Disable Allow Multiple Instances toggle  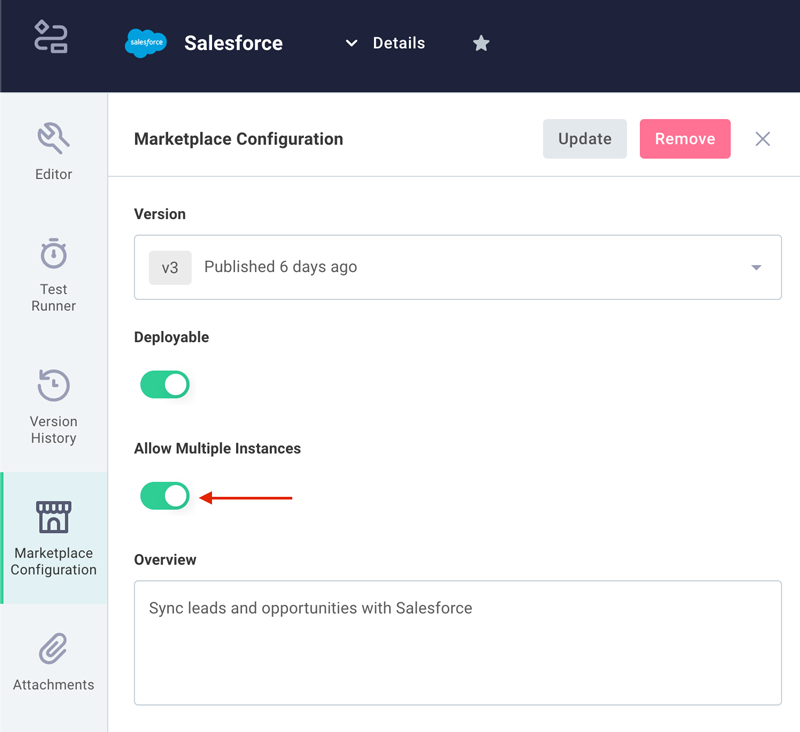click(165, 496)
